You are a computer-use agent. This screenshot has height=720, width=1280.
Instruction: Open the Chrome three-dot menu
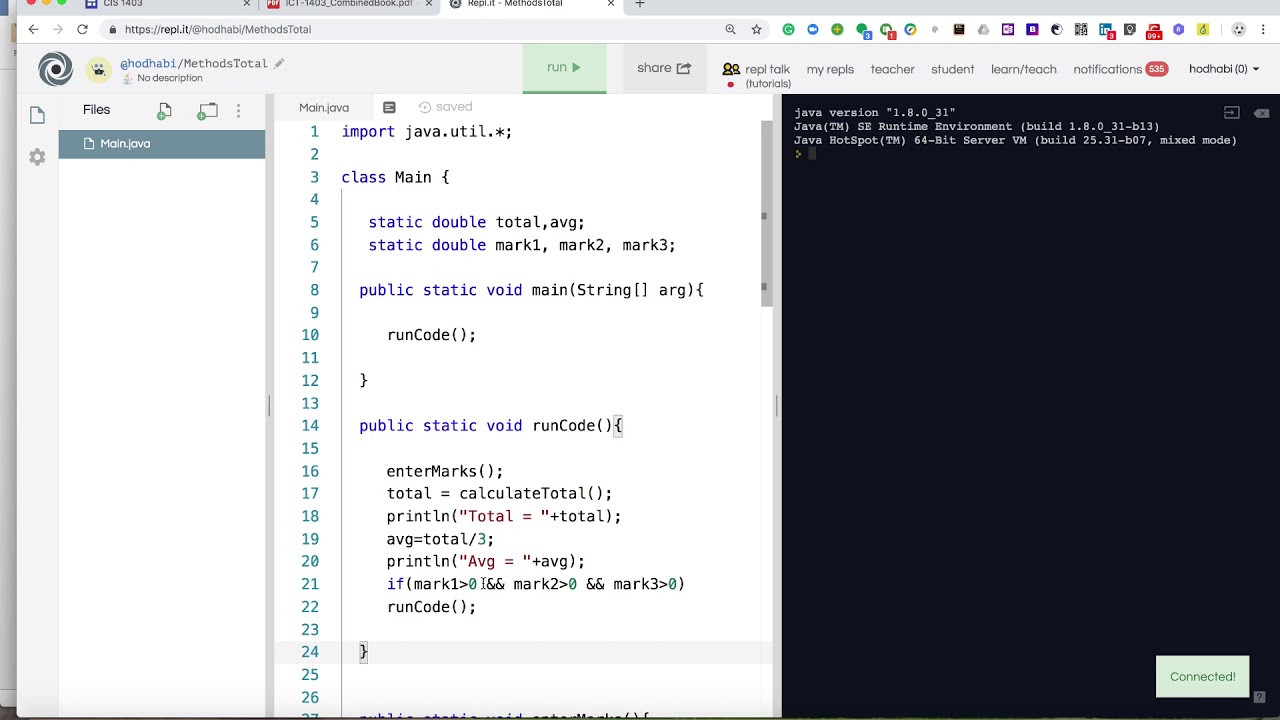(x=1262, y=29)
